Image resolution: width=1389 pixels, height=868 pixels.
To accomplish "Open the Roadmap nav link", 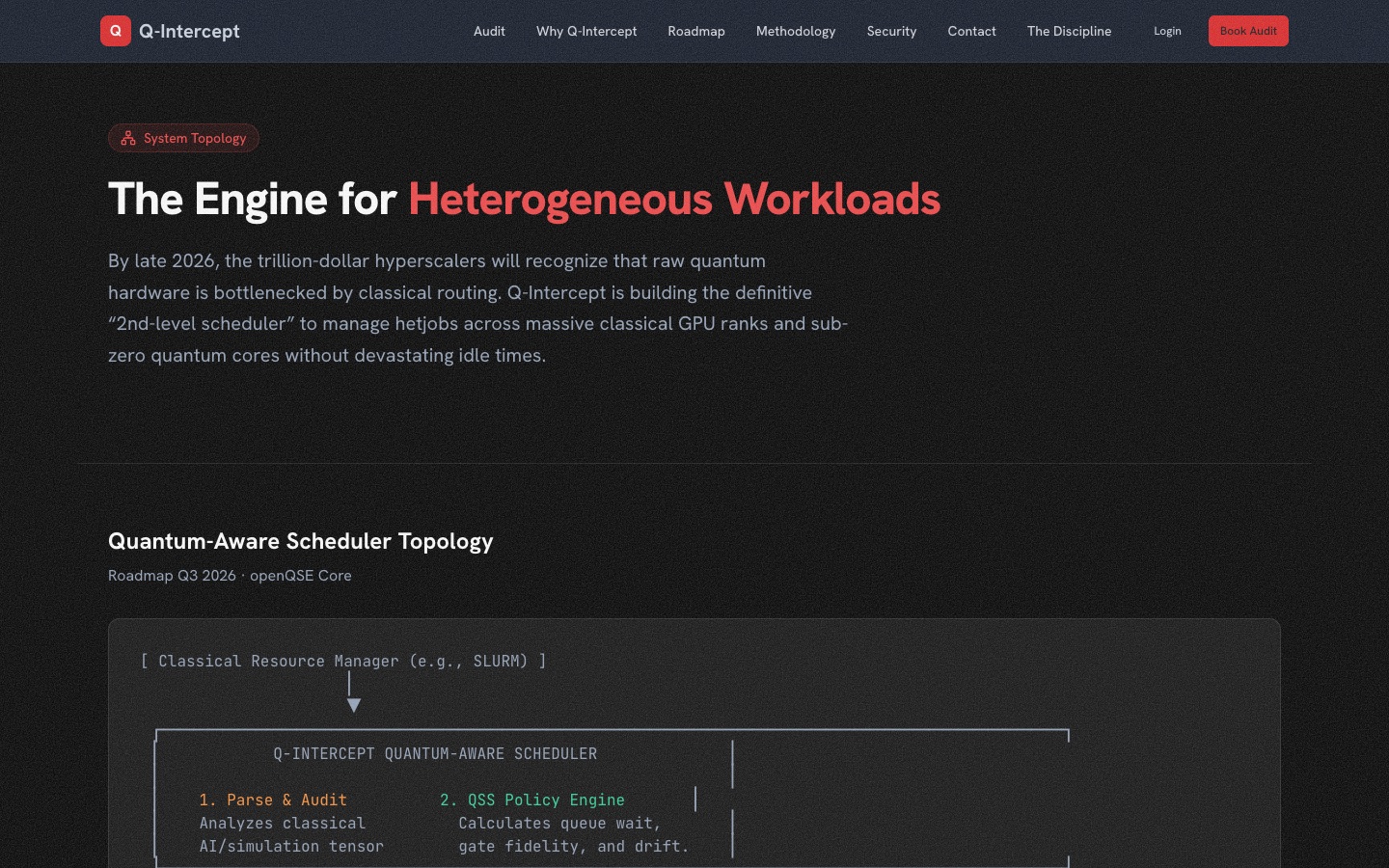I will point(696,31).
